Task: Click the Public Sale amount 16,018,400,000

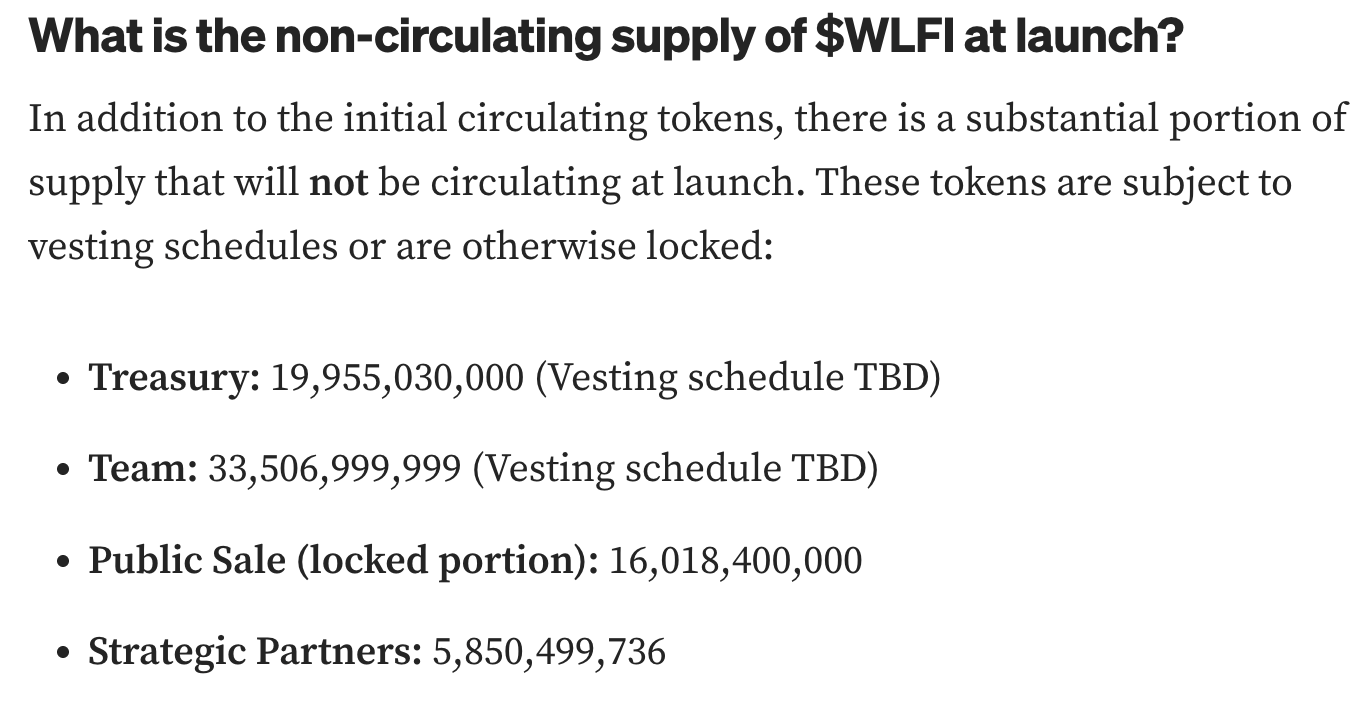Action: tap(736, 561)
